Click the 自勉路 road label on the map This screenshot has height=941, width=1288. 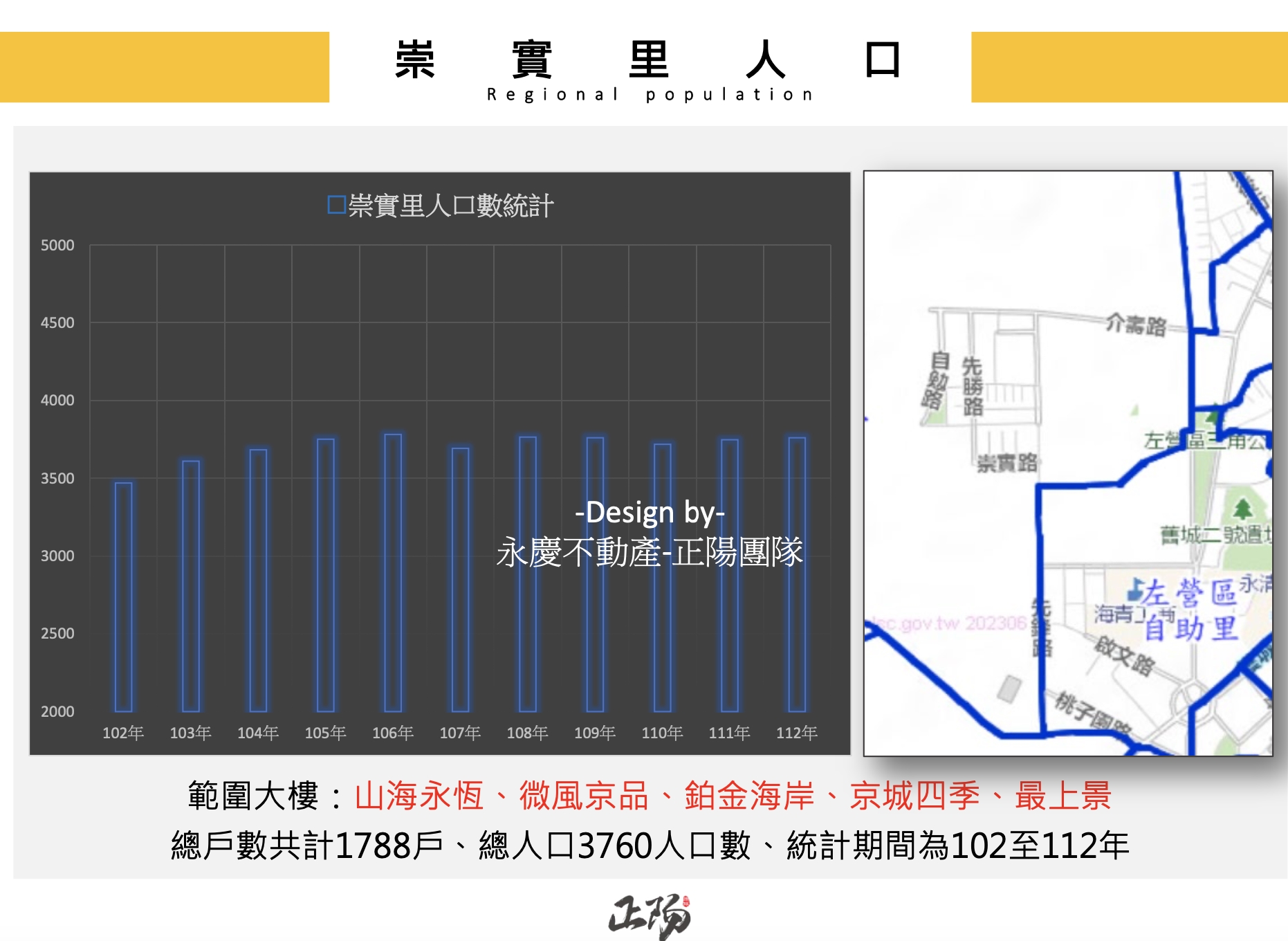(x=937, y=380)
